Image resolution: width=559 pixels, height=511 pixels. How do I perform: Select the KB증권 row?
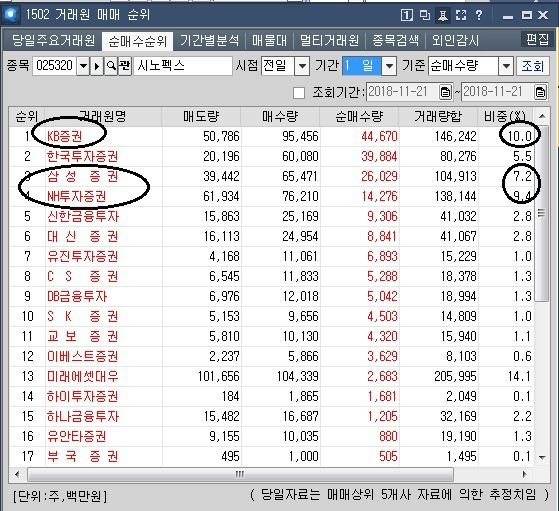coord(272,136)
